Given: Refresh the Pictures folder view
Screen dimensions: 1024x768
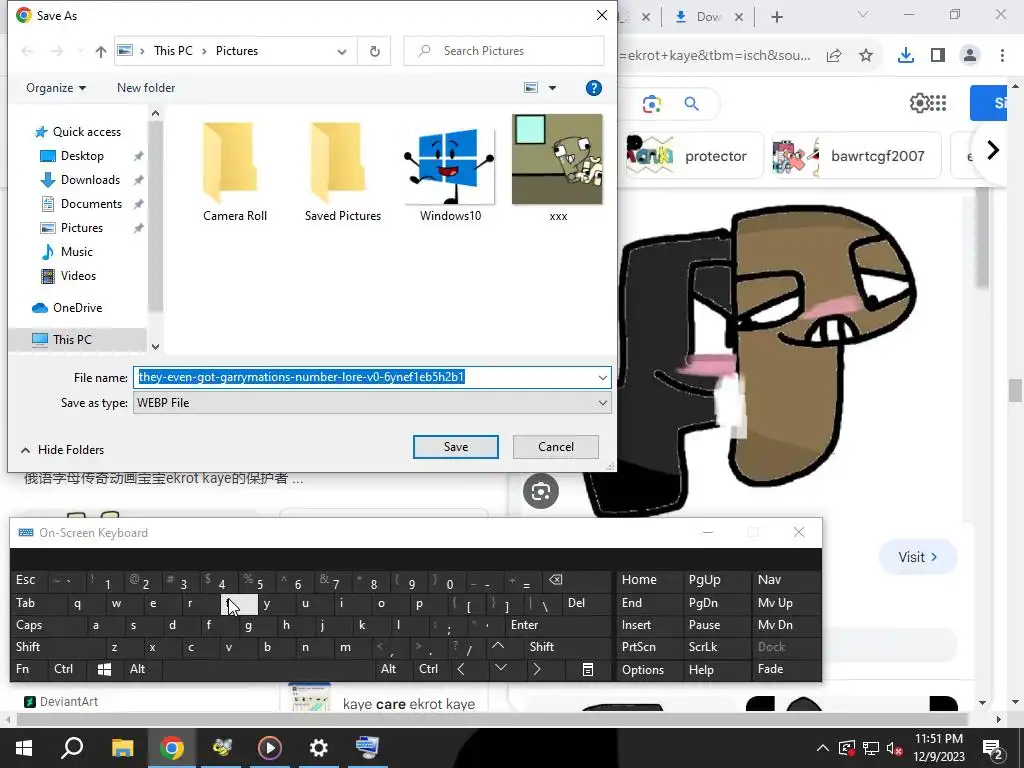Looking at the screenshot, I should [x=374, y=51].
